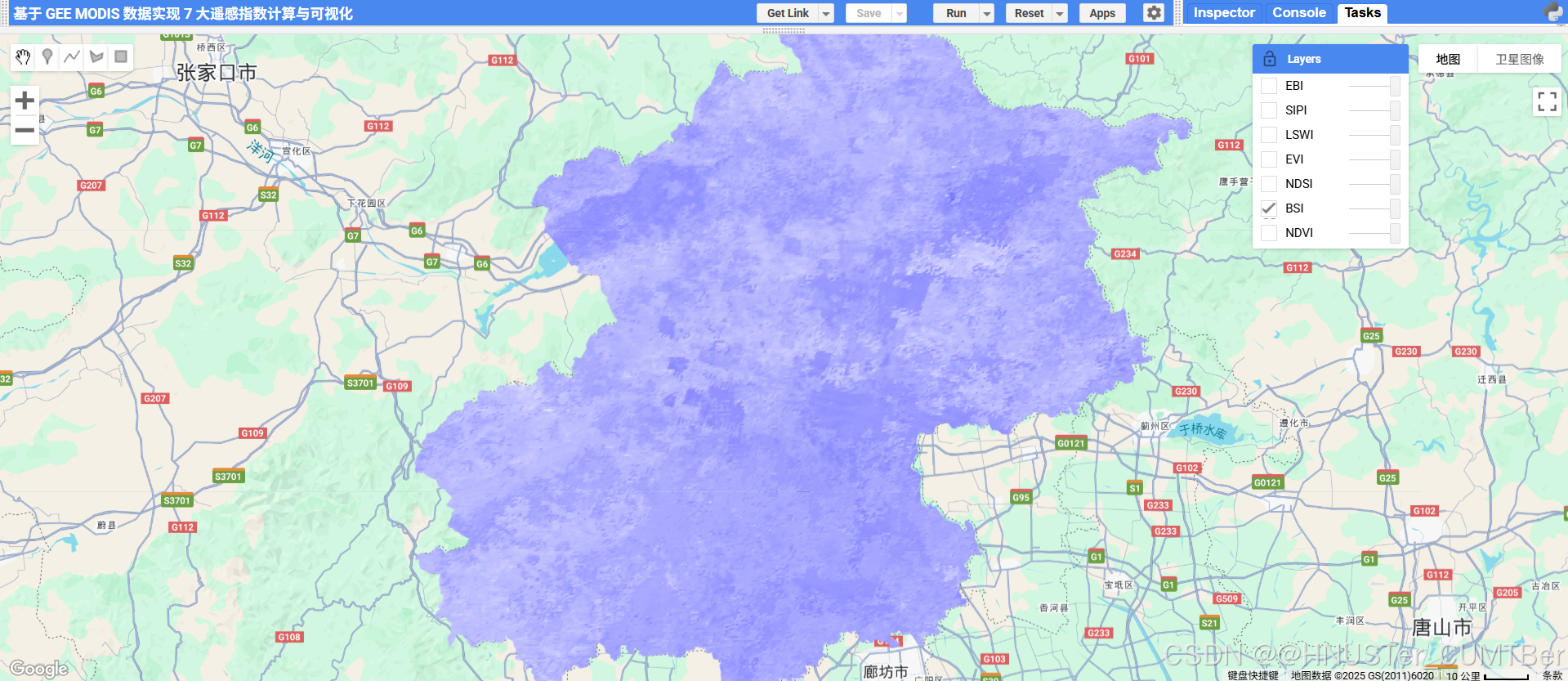Screen dimensions: 1568x681
Task: Toggle fullscreen map view
Action: tap(1547, 101)
